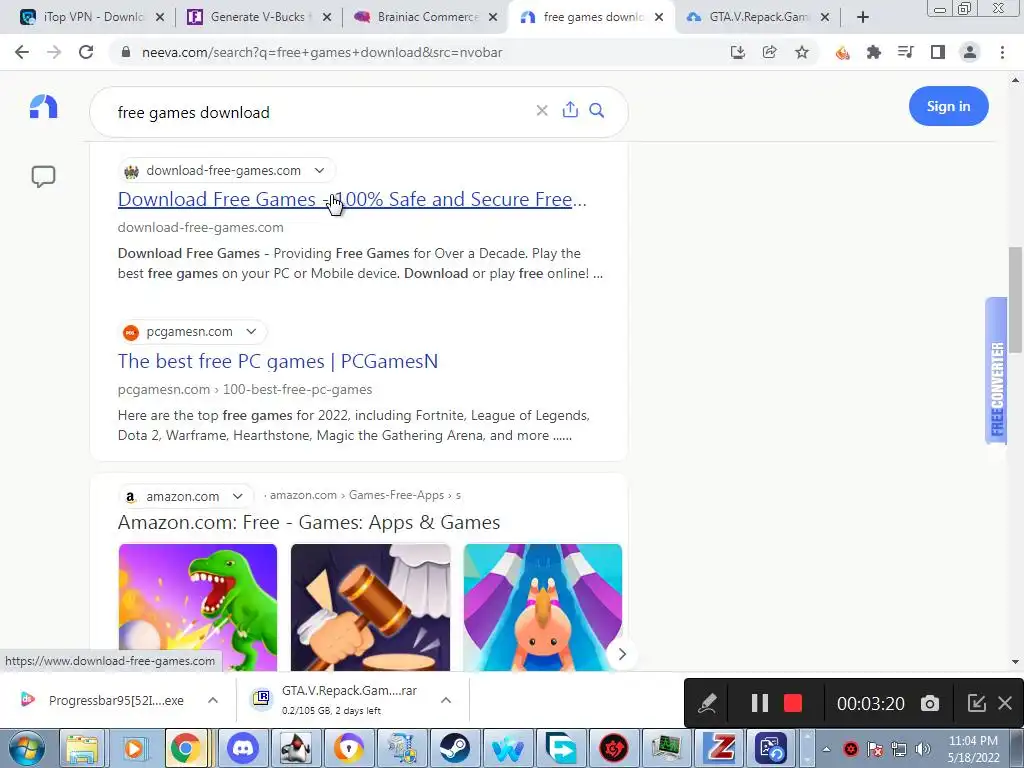
Task: Stop the screen recording
Action: [793, 703]
